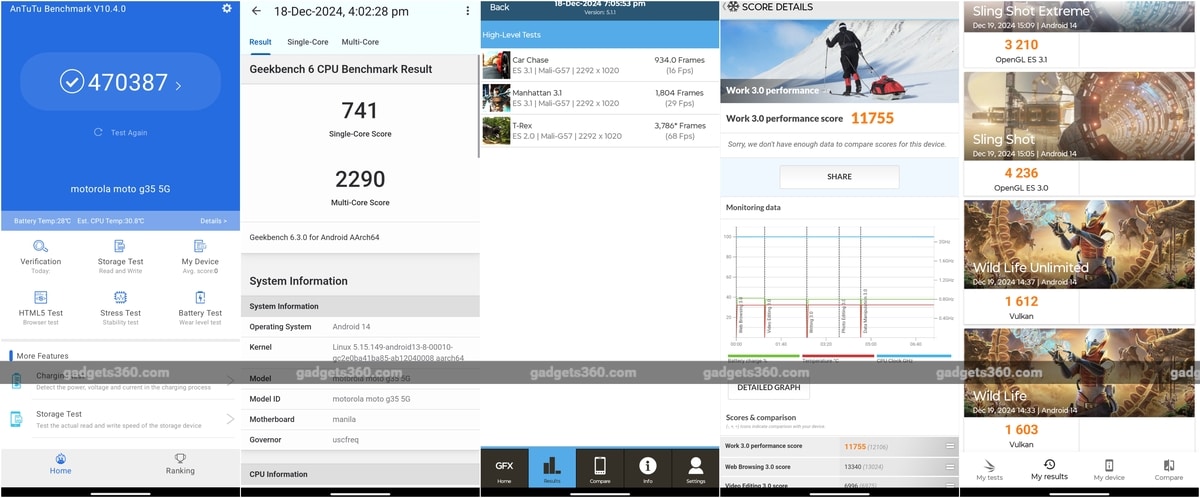Switch to the Multi-Core tab

coord(360,42)
